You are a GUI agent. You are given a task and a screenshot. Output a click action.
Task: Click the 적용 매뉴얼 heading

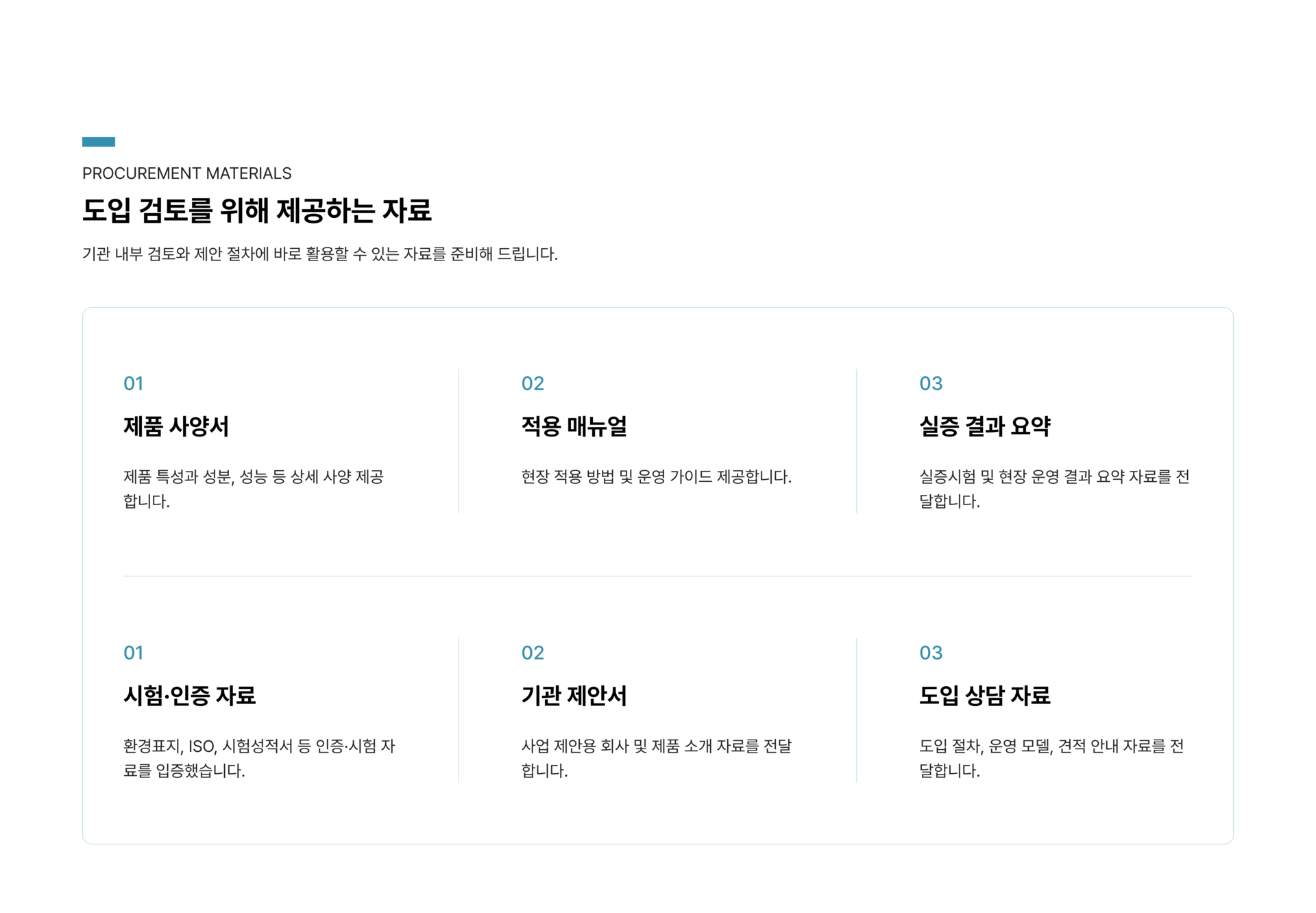point(574,426)
